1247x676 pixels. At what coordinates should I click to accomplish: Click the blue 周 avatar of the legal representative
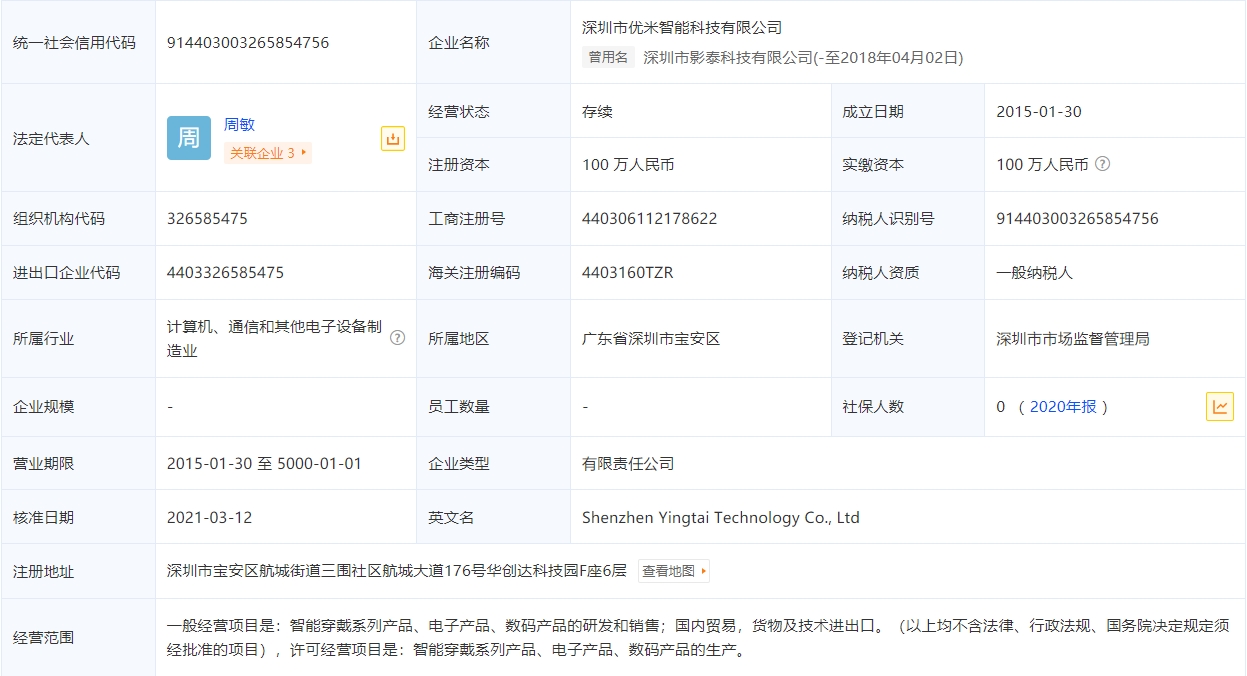189,138
